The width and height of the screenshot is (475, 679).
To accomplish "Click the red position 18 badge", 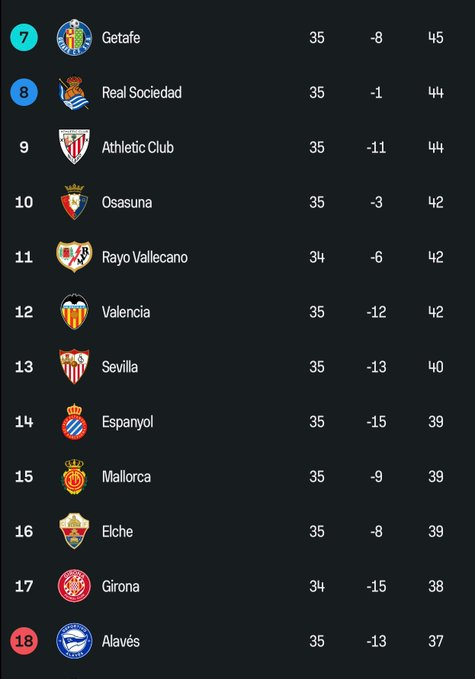I will coord(24,641).
